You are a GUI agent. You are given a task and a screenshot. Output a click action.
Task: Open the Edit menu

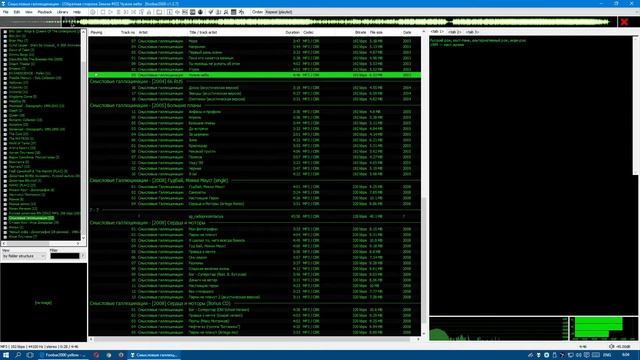click(x=17, y=12)
